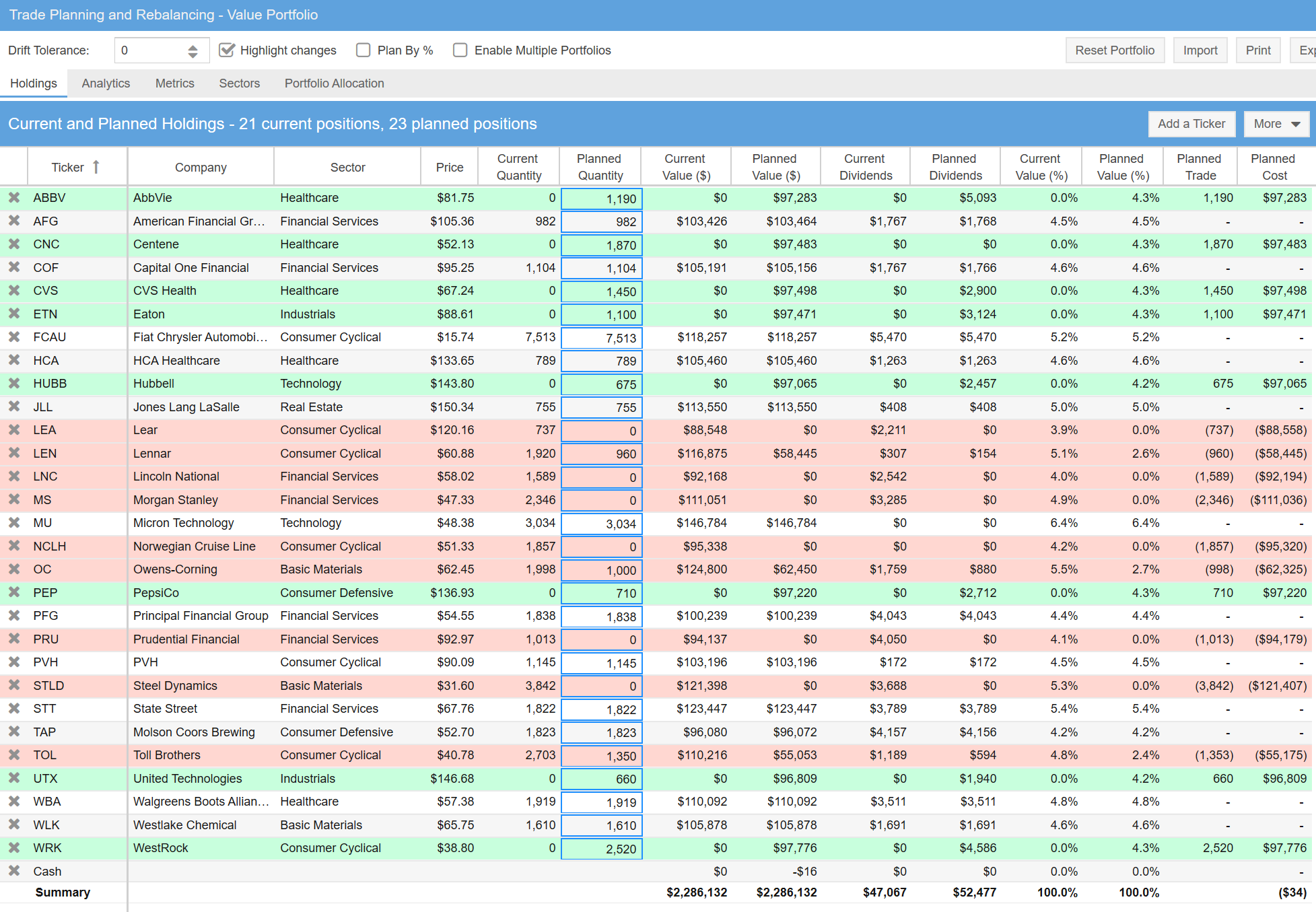Delete WRK holding with X icon

(x=13, y=848)
